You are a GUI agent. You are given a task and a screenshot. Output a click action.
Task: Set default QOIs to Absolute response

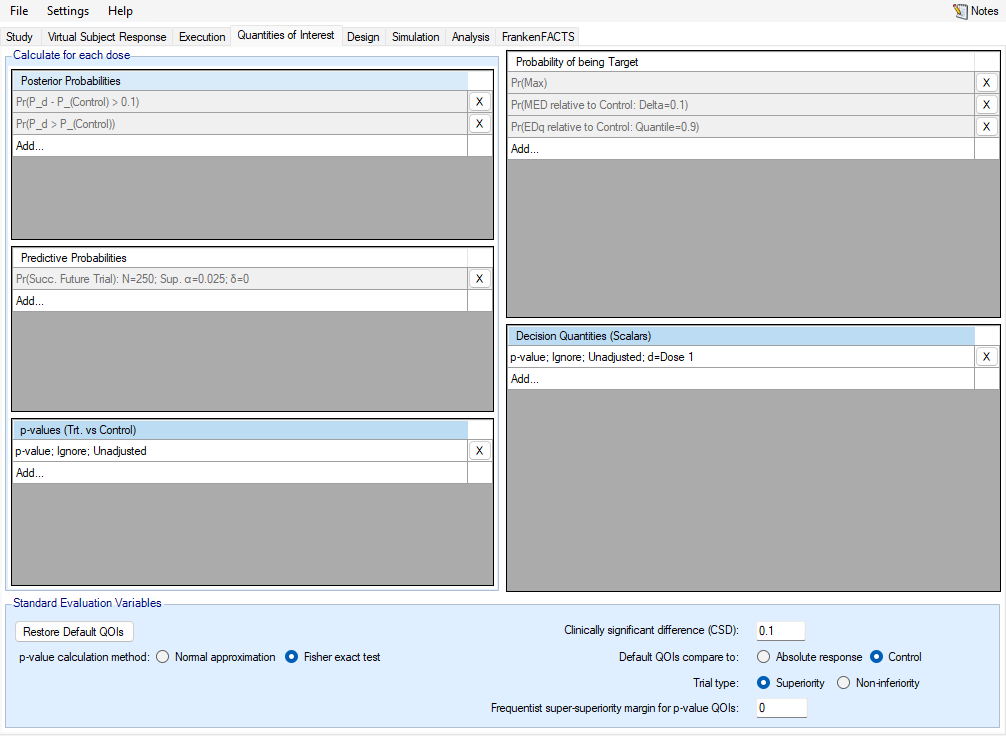coord(764,657)
